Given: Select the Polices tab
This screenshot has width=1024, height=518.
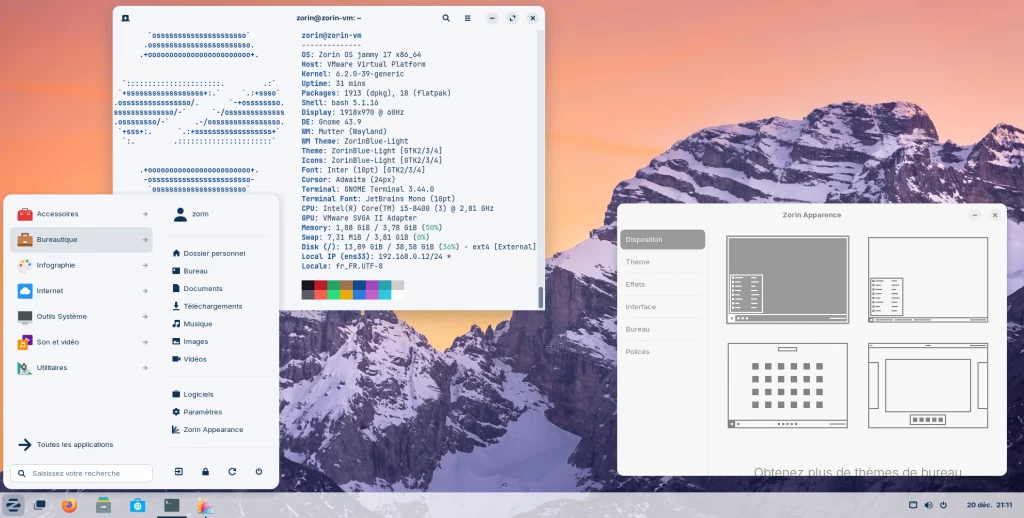Looking at the screenshot, I should tap(637, 352).
